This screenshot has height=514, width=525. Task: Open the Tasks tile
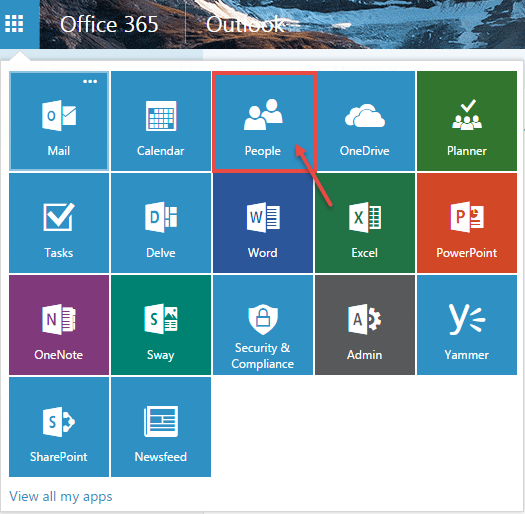[59, 223]
